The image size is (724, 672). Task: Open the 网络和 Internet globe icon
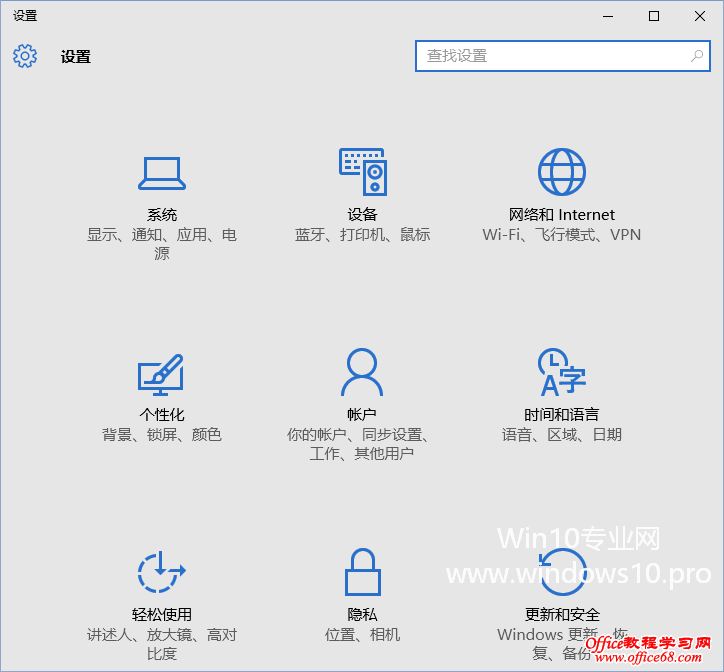pyautogui.click(x=562, y=172)
